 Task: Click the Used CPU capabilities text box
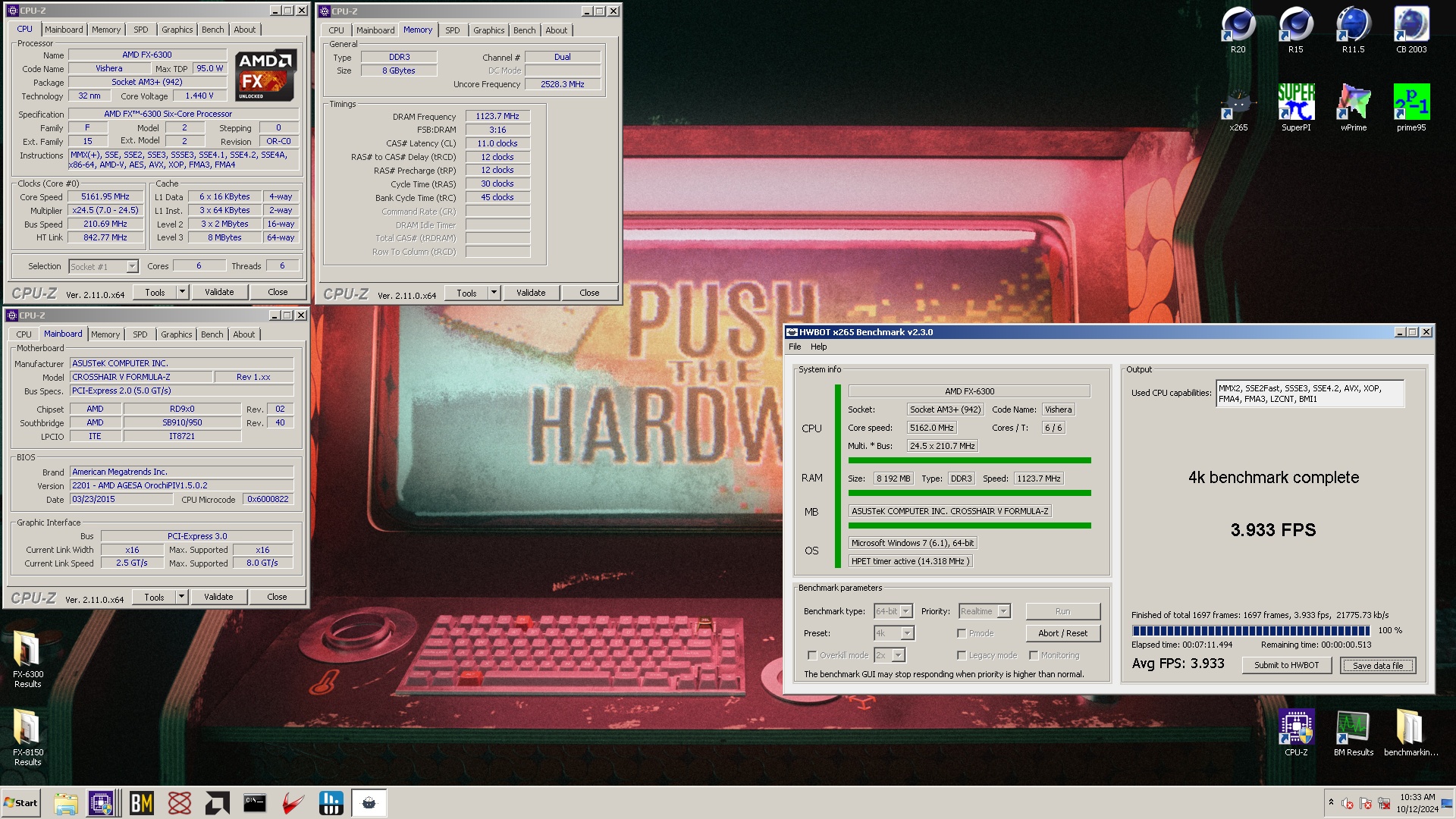(1310, 394)
